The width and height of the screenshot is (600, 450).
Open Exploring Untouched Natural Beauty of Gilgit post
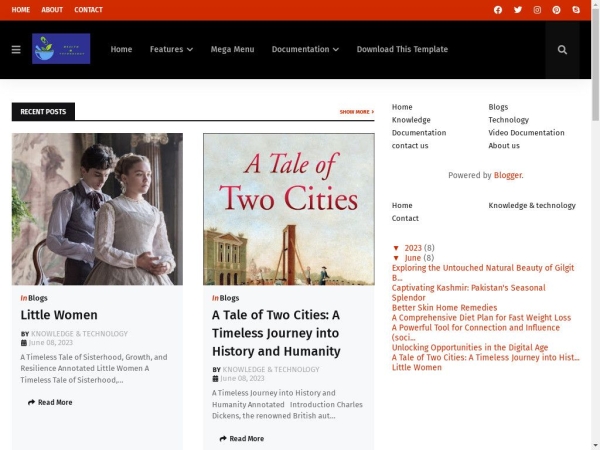[483, 273]
